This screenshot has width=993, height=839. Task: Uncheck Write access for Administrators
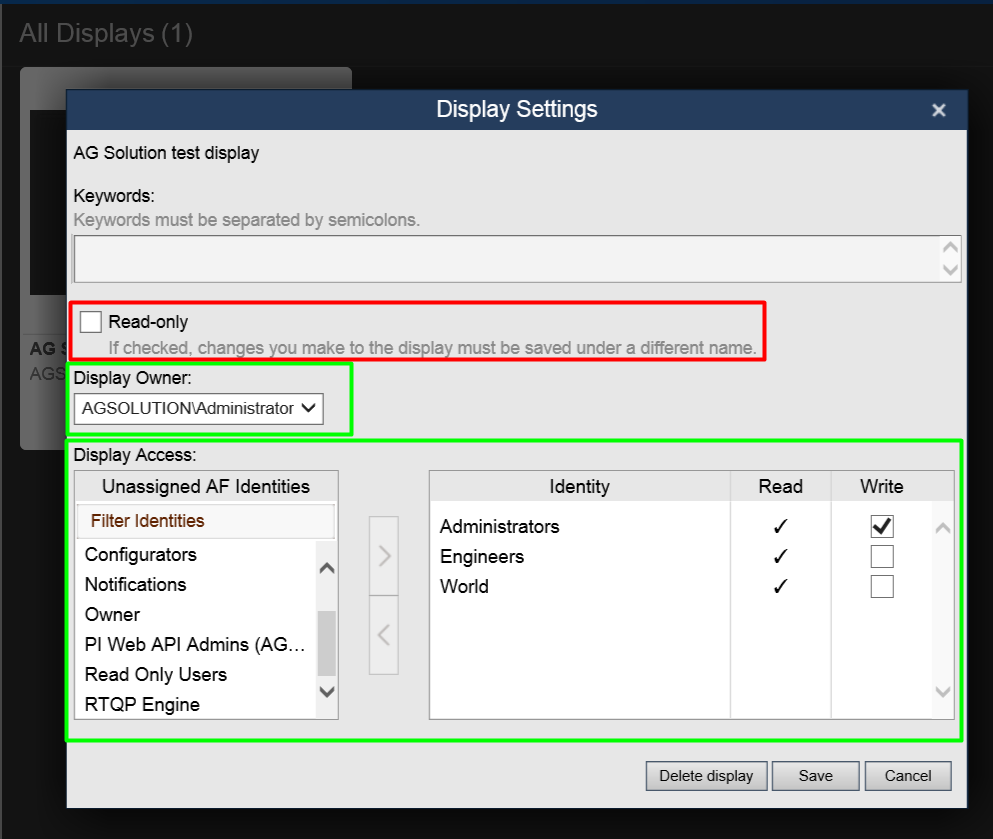(881, 526)
